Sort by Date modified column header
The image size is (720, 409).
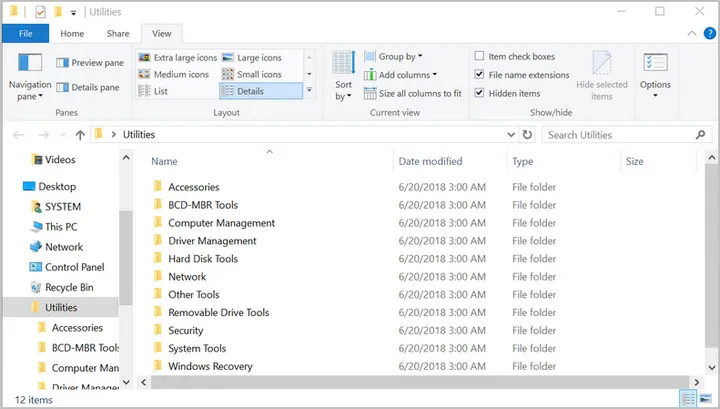point(430,161)
